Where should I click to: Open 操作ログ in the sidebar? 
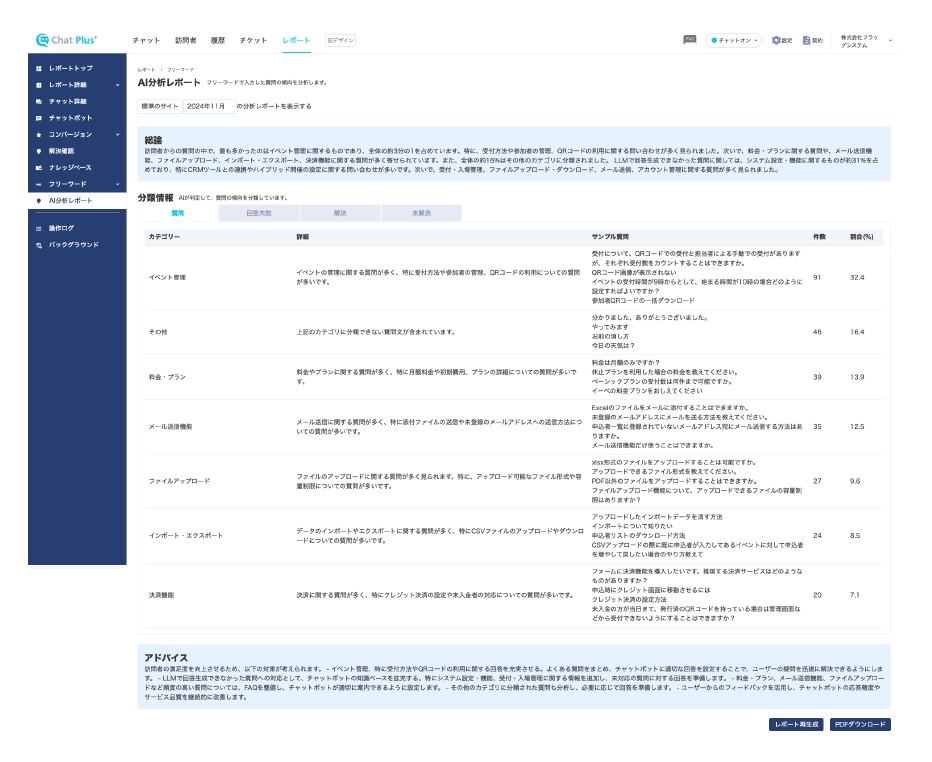(x=67, y=228)
